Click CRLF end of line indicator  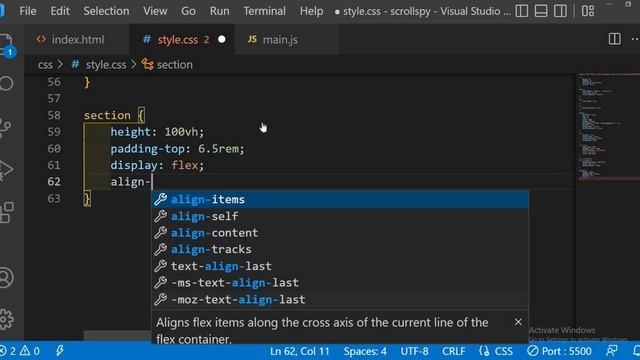click(x=453, y=351)
